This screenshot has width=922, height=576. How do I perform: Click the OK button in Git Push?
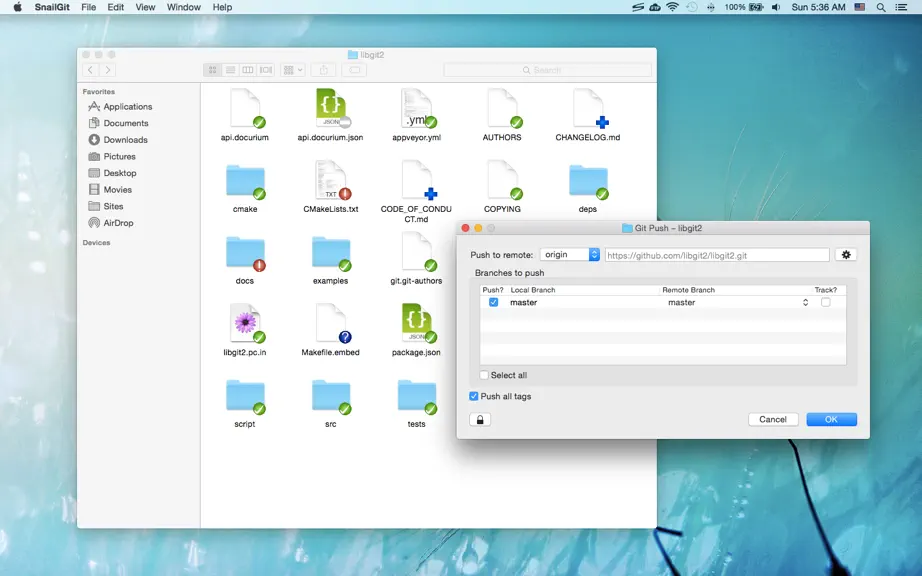click(x=831, y=419)
